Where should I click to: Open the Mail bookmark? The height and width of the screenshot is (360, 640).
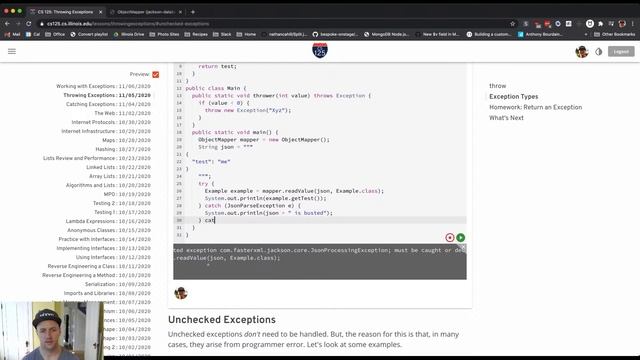[12, 34]
